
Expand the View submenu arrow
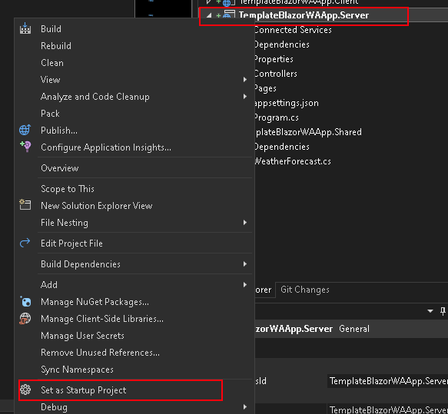[245, 80]
